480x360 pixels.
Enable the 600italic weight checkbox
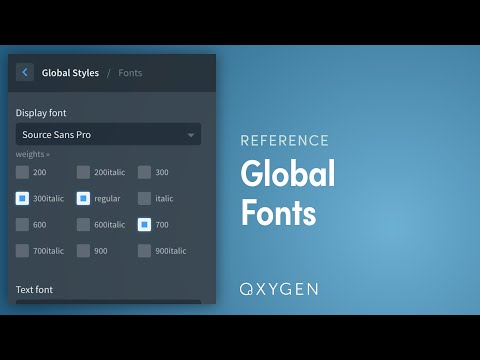tap(83, 225)
